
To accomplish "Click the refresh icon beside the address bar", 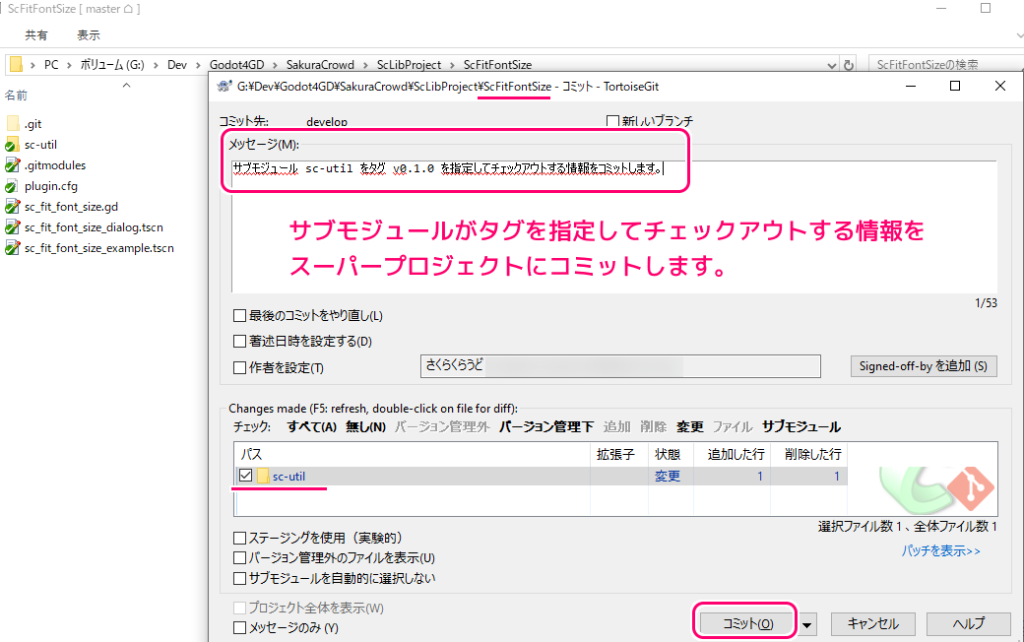I will (x=849, y=65).
